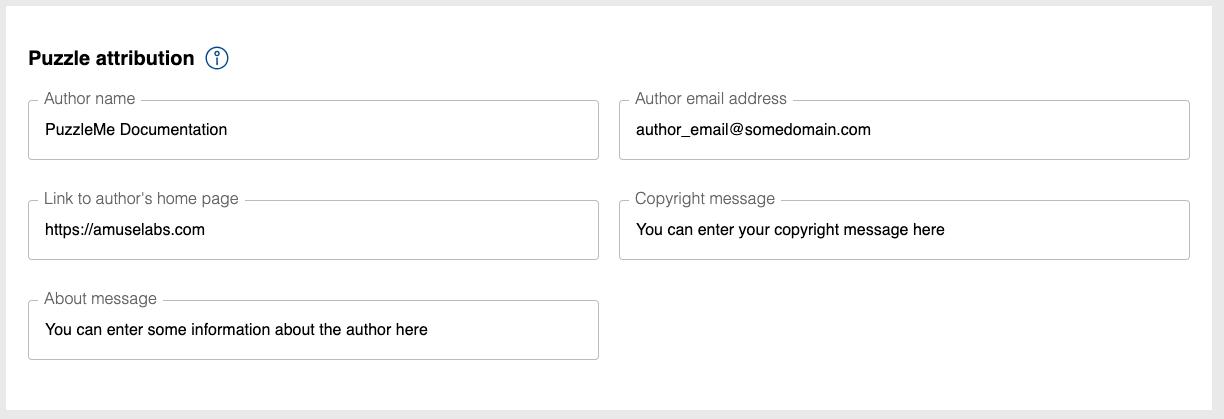Open the Puzzle attribution info icon

click(x=217, y=58)
